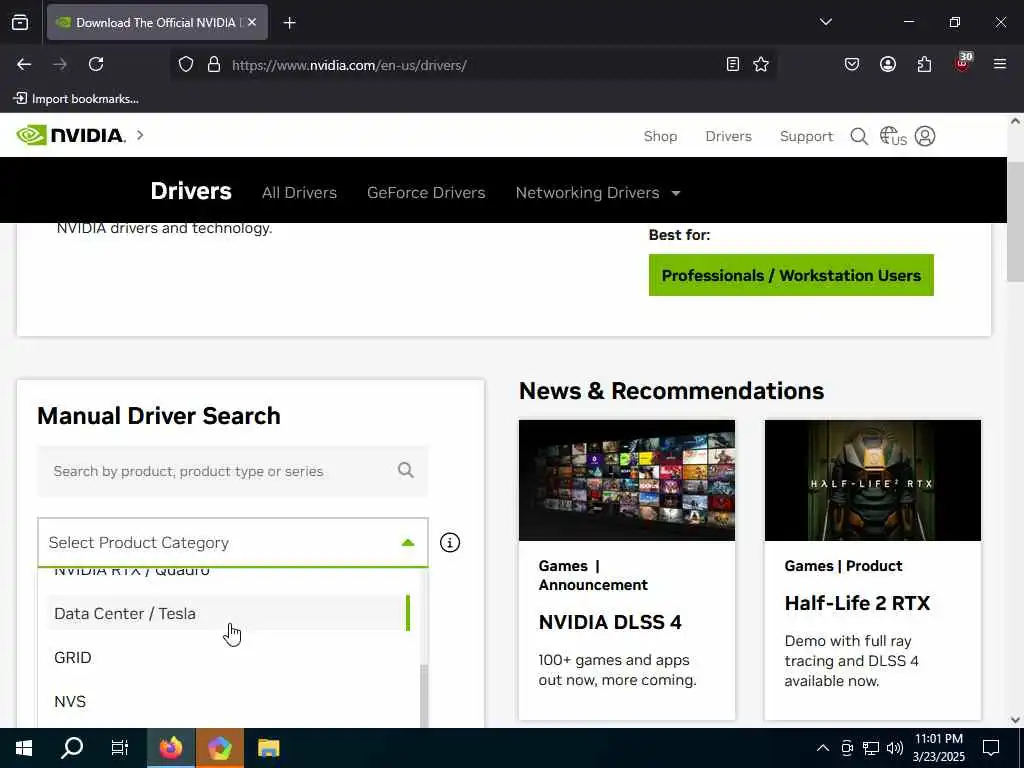Bookmark this page with the star icon

(761, 64)
